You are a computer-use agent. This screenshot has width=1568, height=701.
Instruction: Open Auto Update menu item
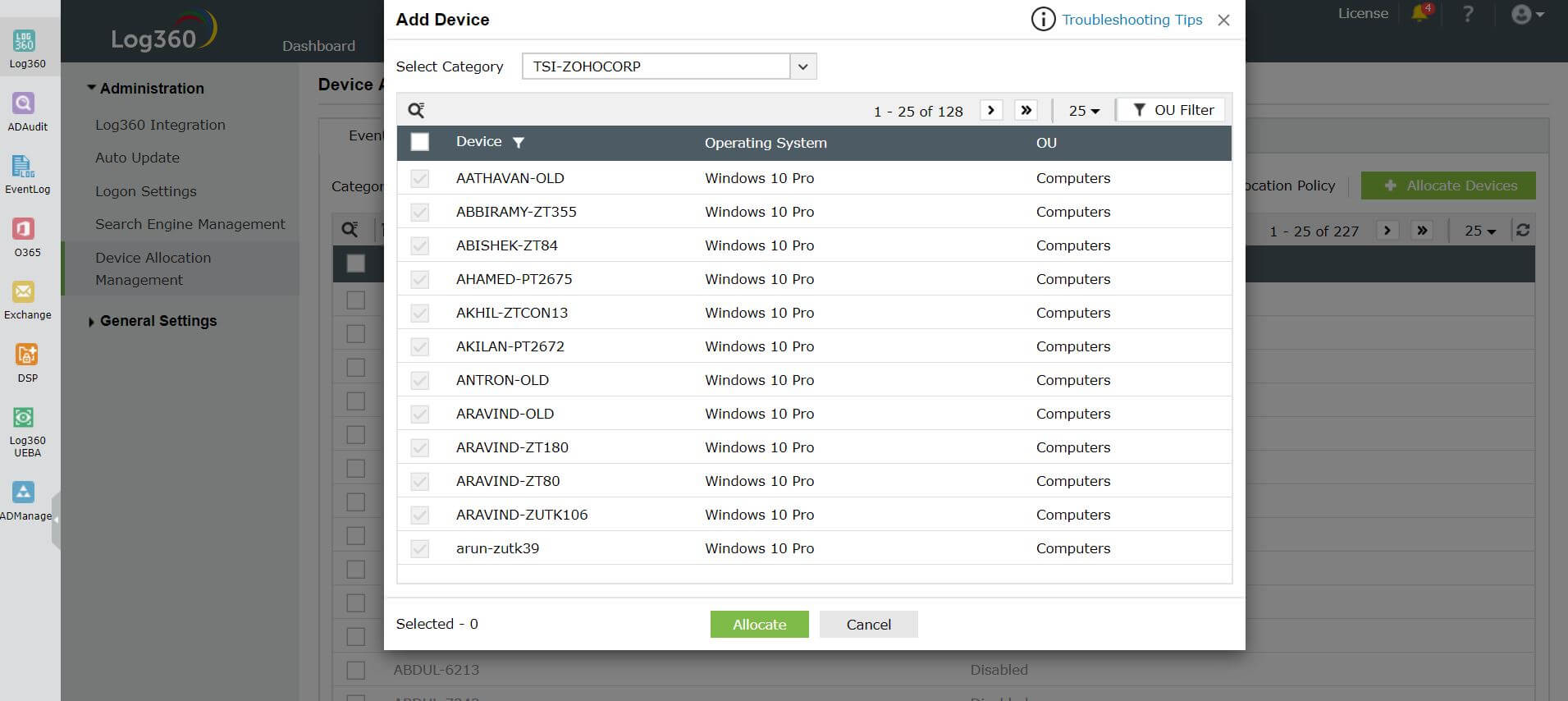tap(137, 158)
